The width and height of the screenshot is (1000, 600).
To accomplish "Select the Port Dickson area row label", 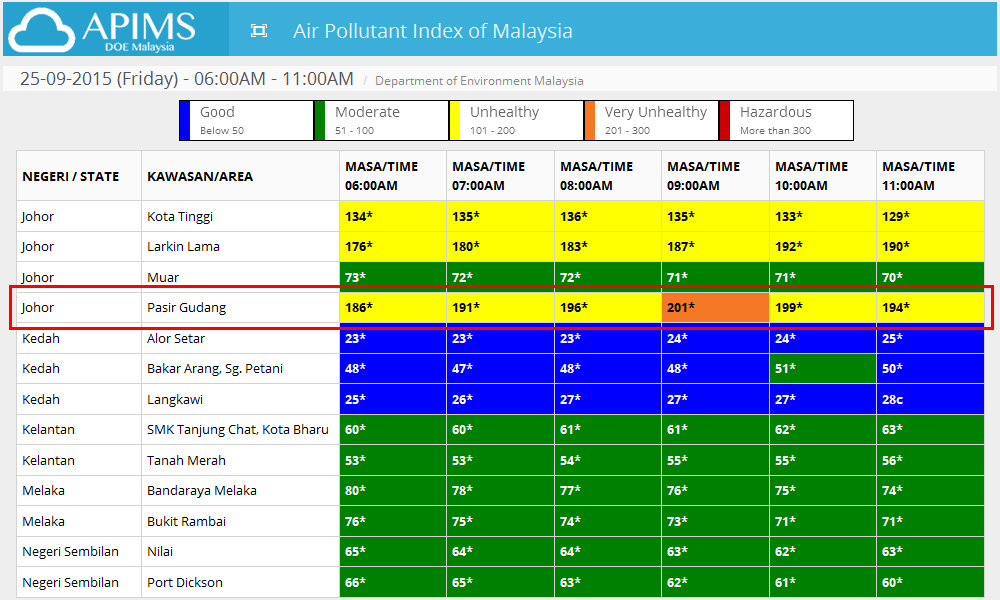I will click(x=185, y=582).
